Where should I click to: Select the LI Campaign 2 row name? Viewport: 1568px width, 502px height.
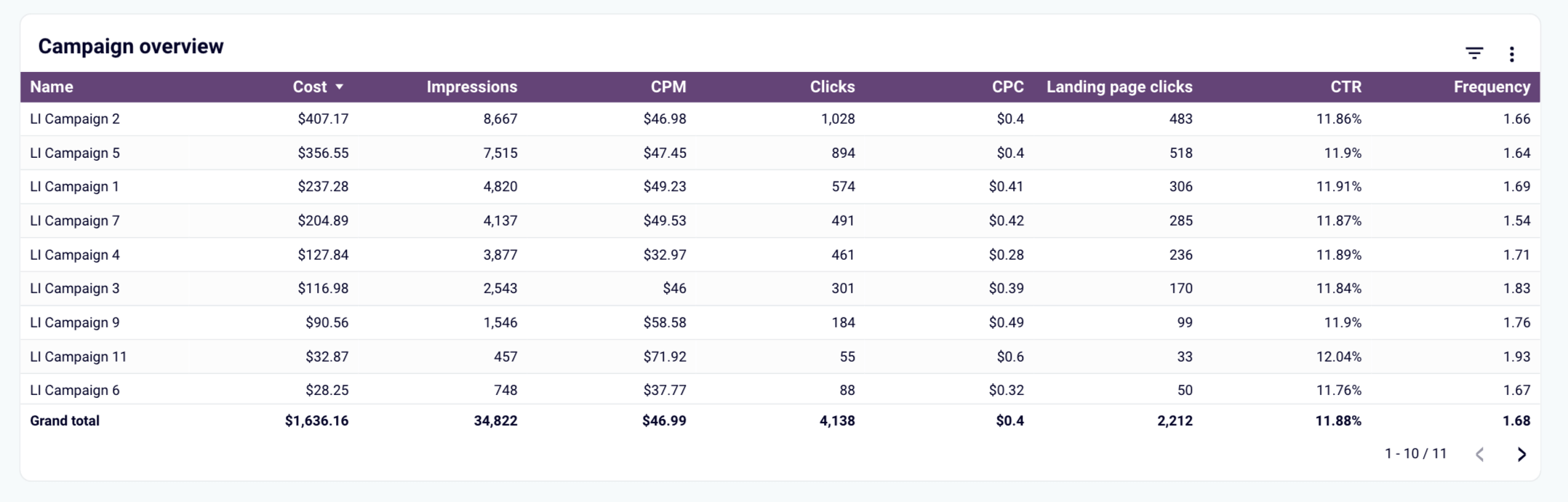75,119
